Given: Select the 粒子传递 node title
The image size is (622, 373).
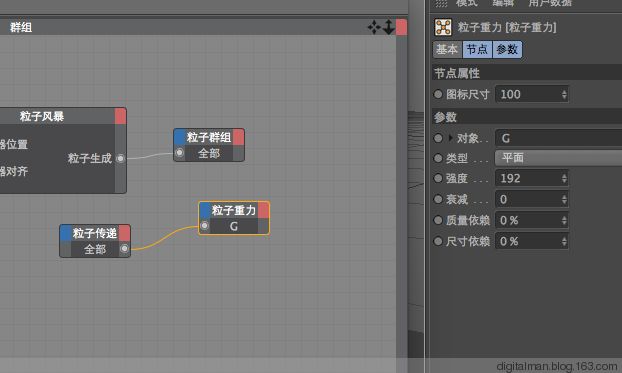Looking at the screenshot, I should coord(95,233).
